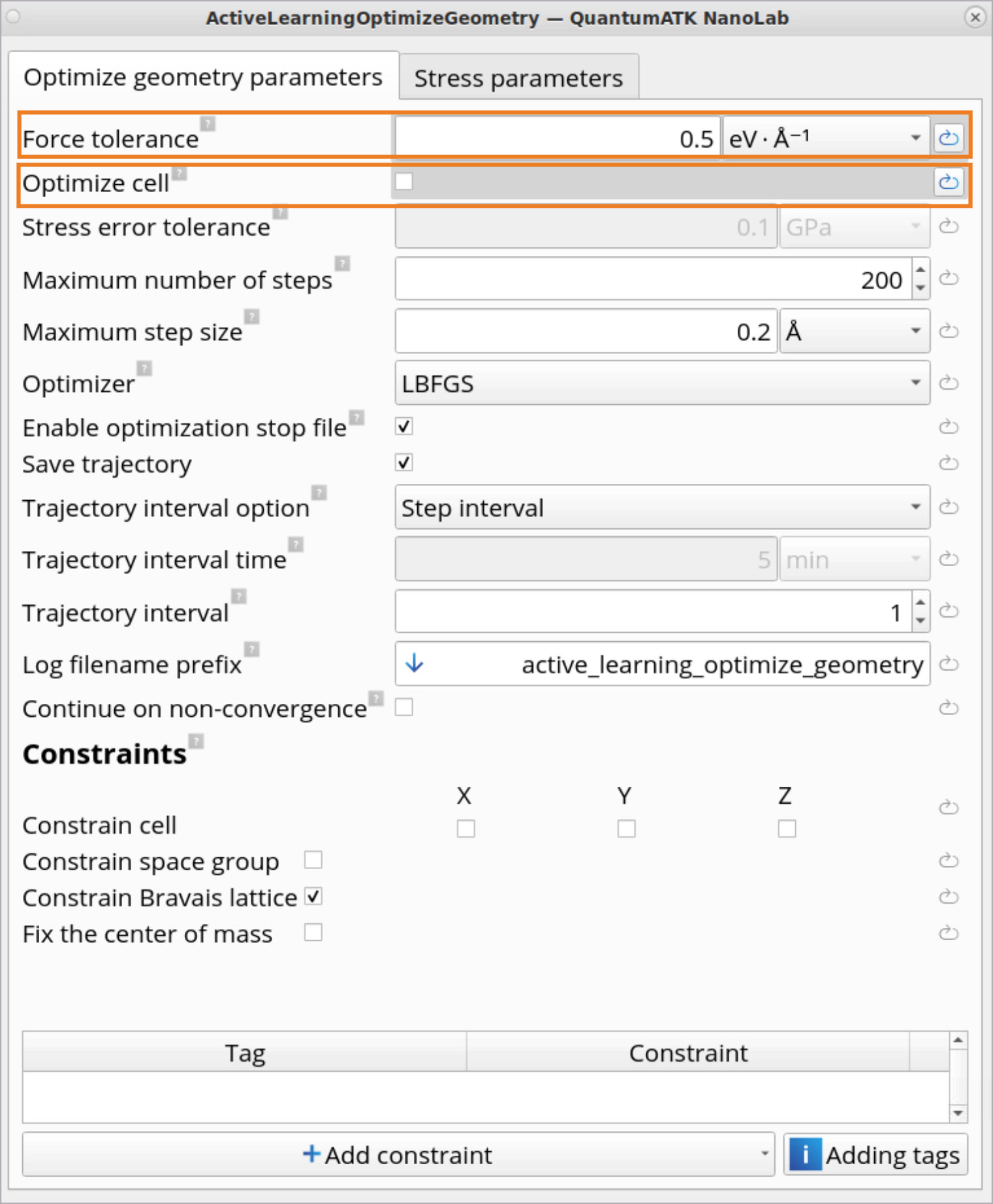Reset Constrain cell checkboxes
This screenshot has height=1204, width=993.
(x=949, y=808)
